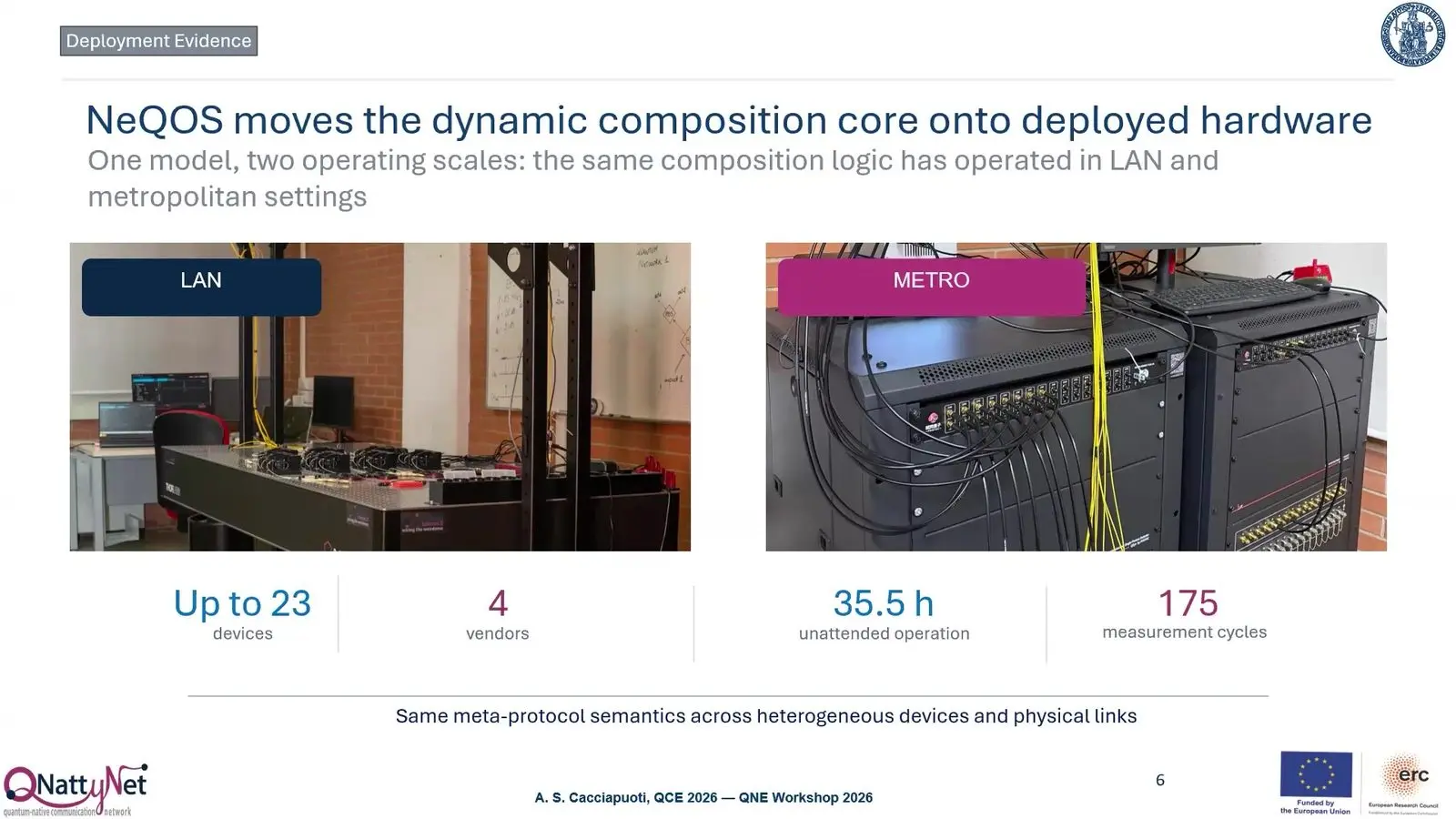
Task: Select the Deployment Evidence section tag
Action: click(159, 41)
